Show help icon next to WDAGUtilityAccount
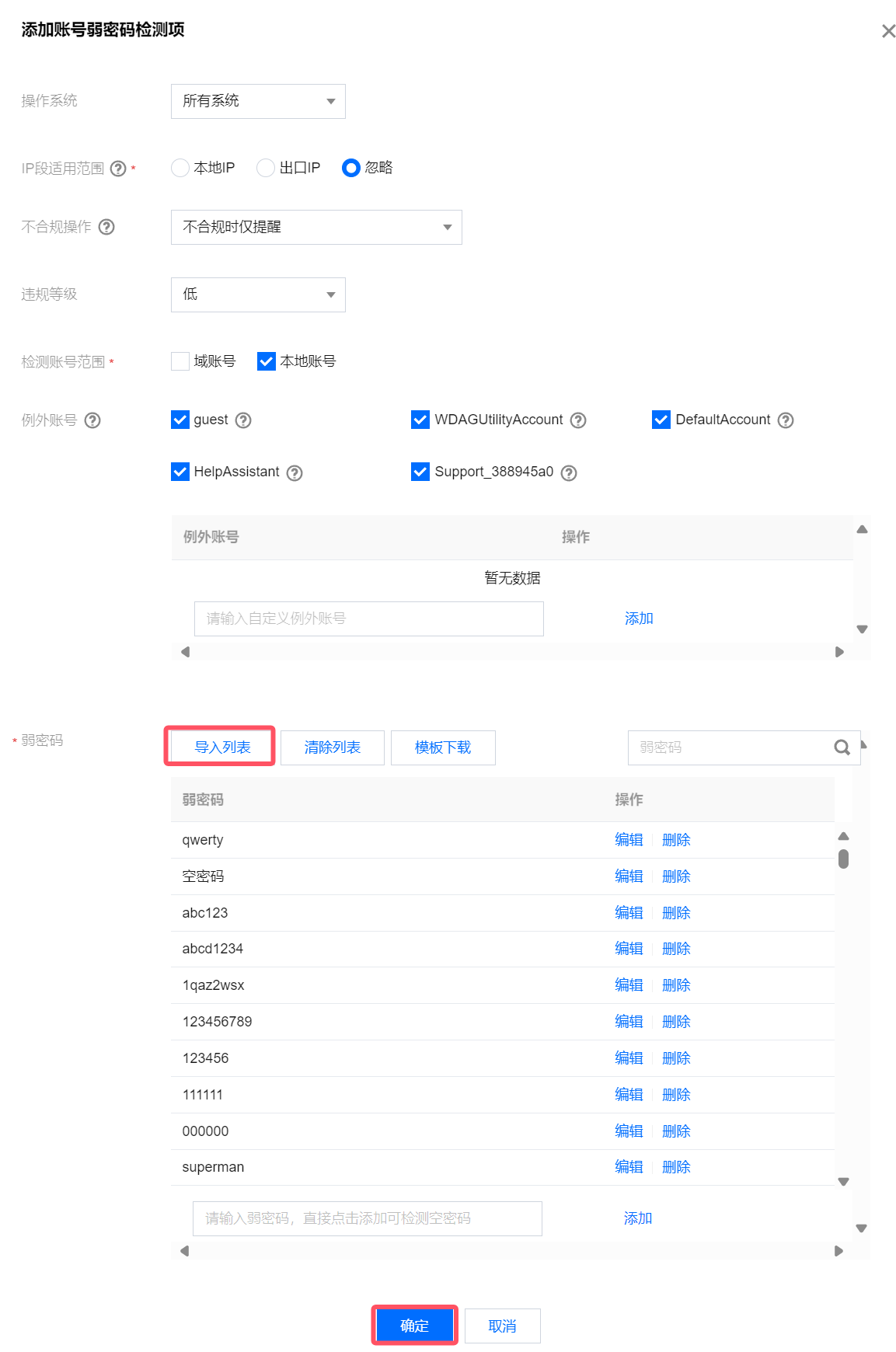896x1352 pixels. [x=578, y=420]
